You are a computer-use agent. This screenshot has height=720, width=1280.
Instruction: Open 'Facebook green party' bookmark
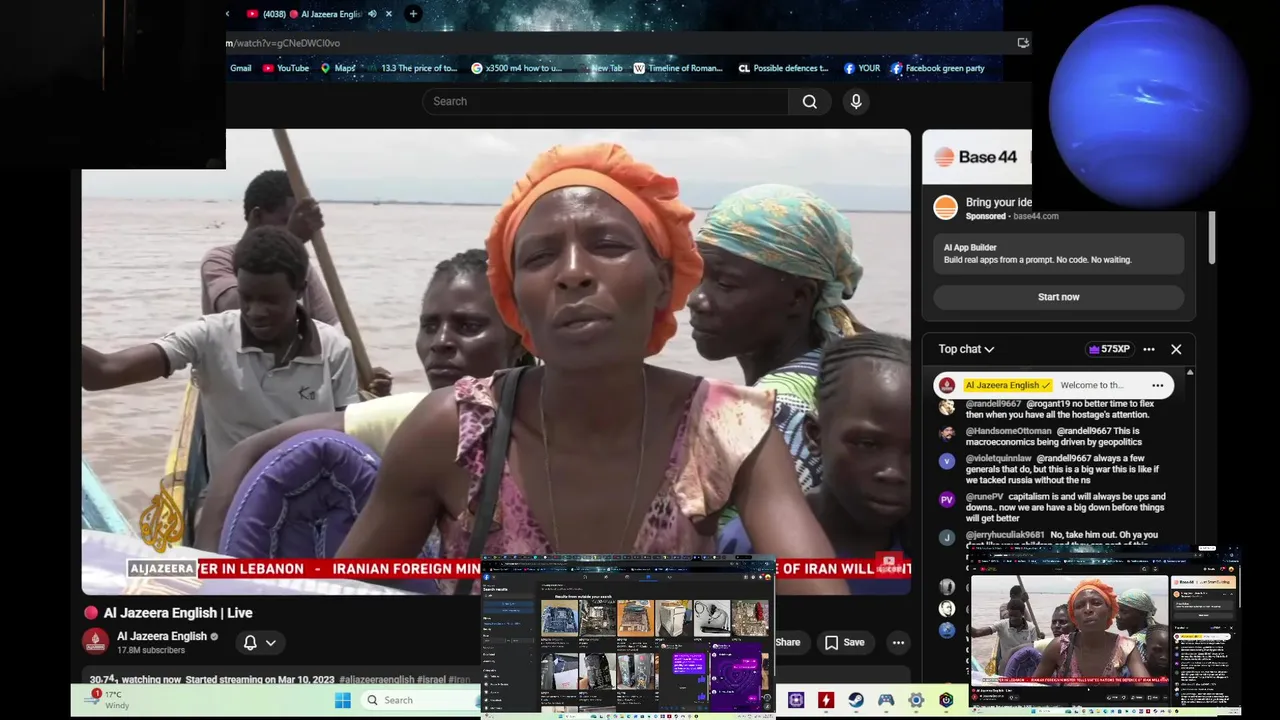pyautogui.click(x=938, y=68)
